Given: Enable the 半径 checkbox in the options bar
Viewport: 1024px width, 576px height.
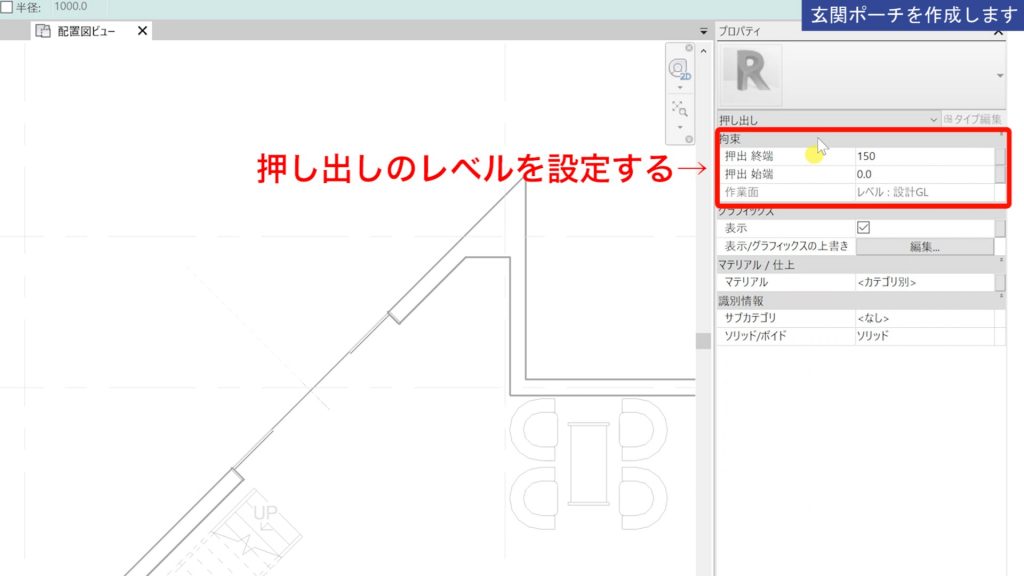Looking at the screenshot, I should 8,7.
